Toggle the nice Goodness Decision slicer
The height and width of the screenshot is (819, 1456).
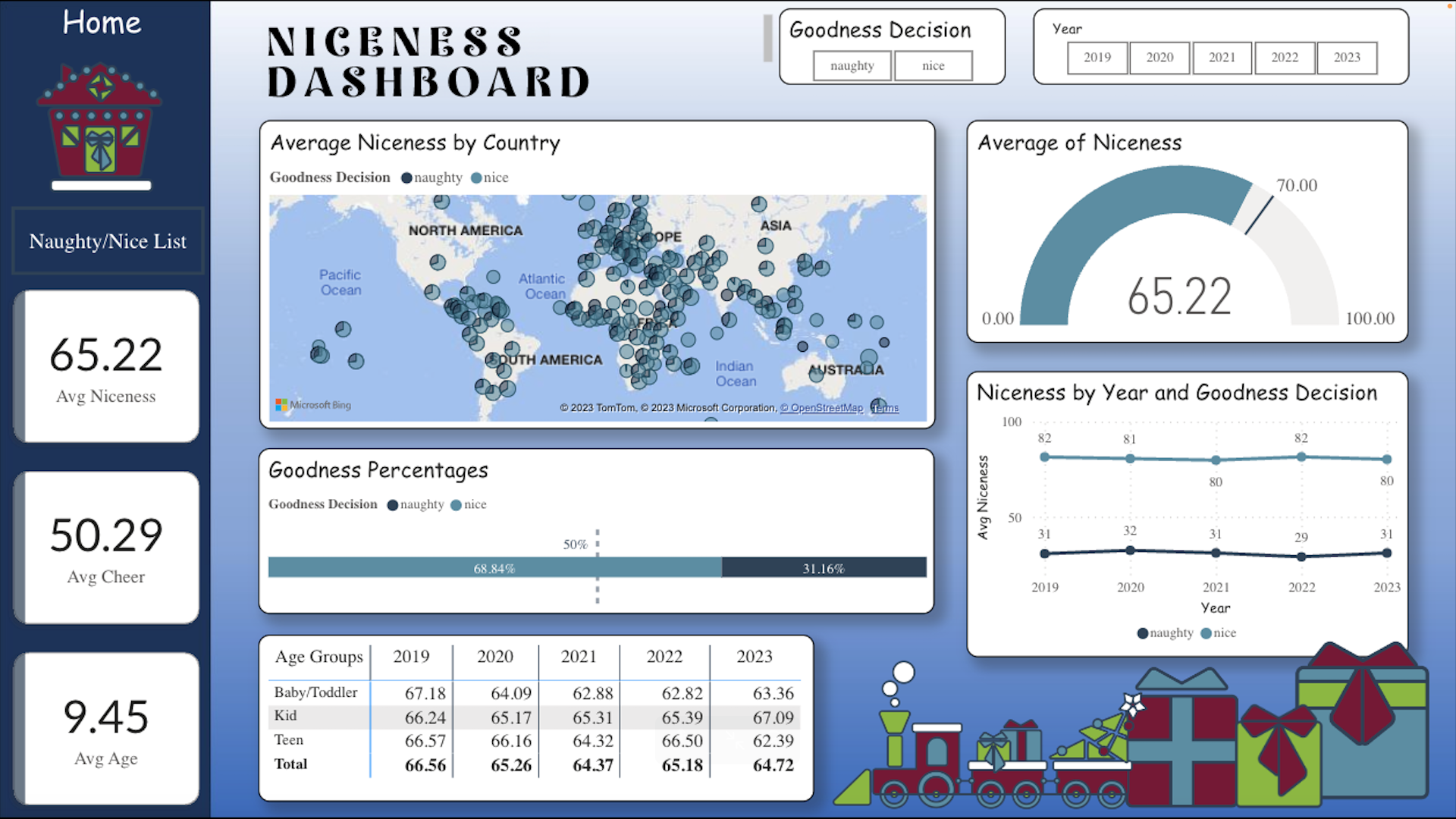[x=933, y=66]
